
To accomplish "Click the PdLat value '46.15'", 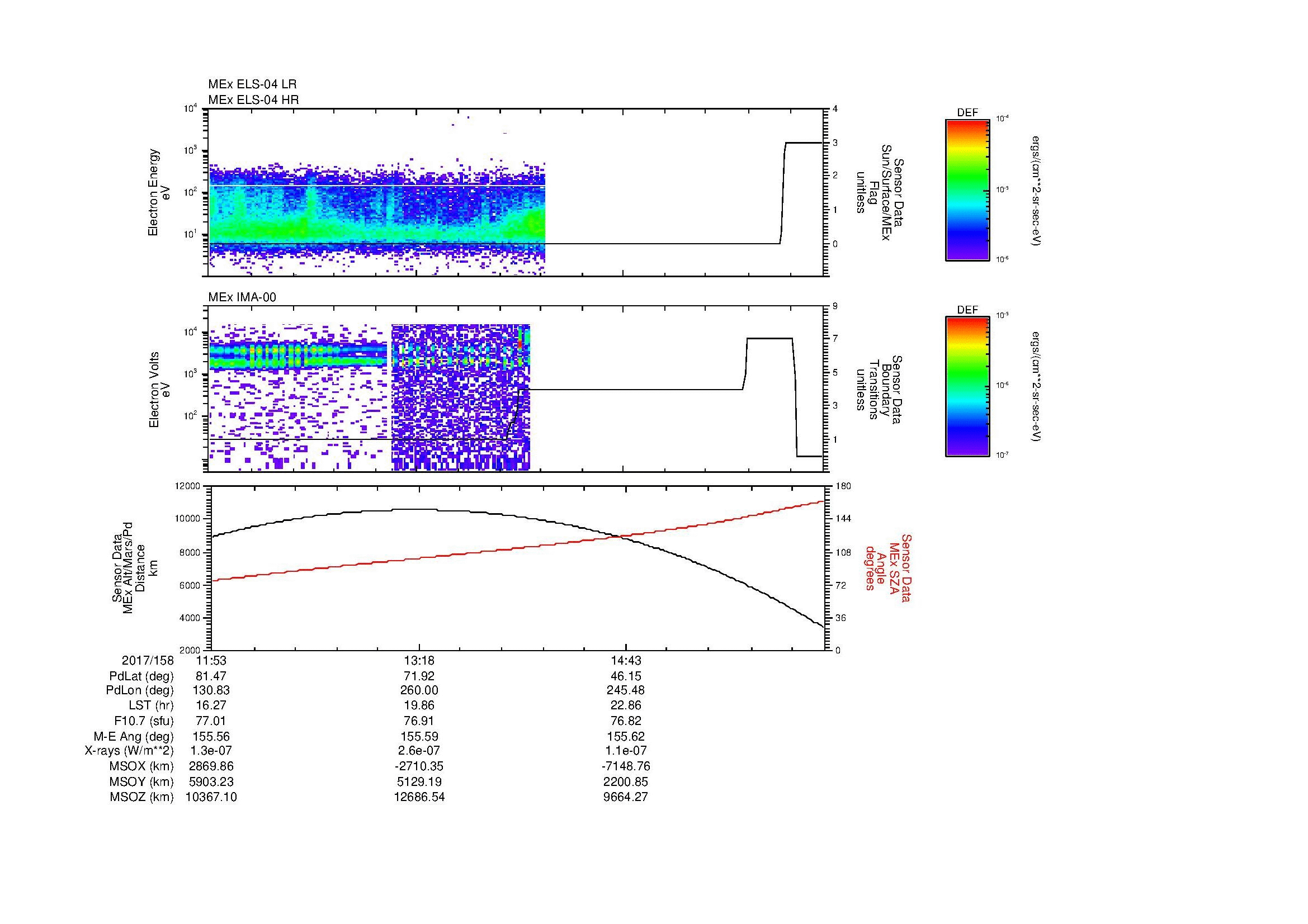I will coord(626,676).
